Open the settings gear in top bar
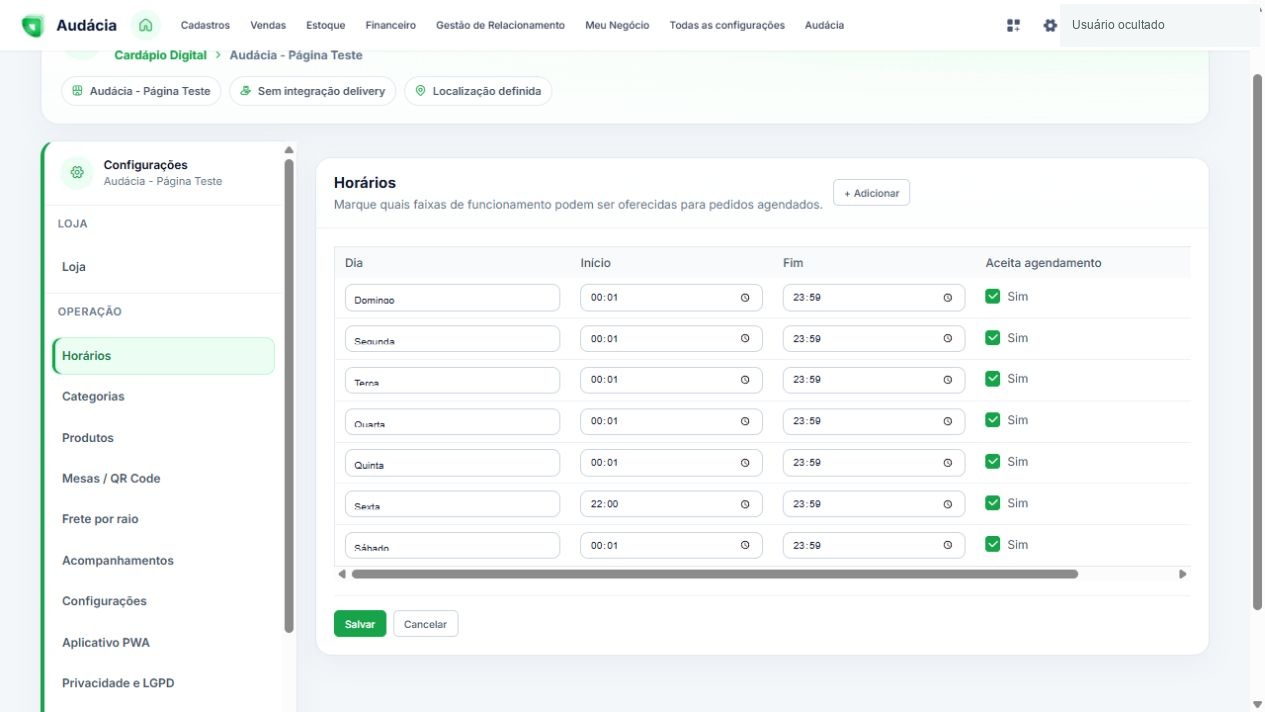The height and width of the screenshot is (712, 1265). pos(1050,25)
